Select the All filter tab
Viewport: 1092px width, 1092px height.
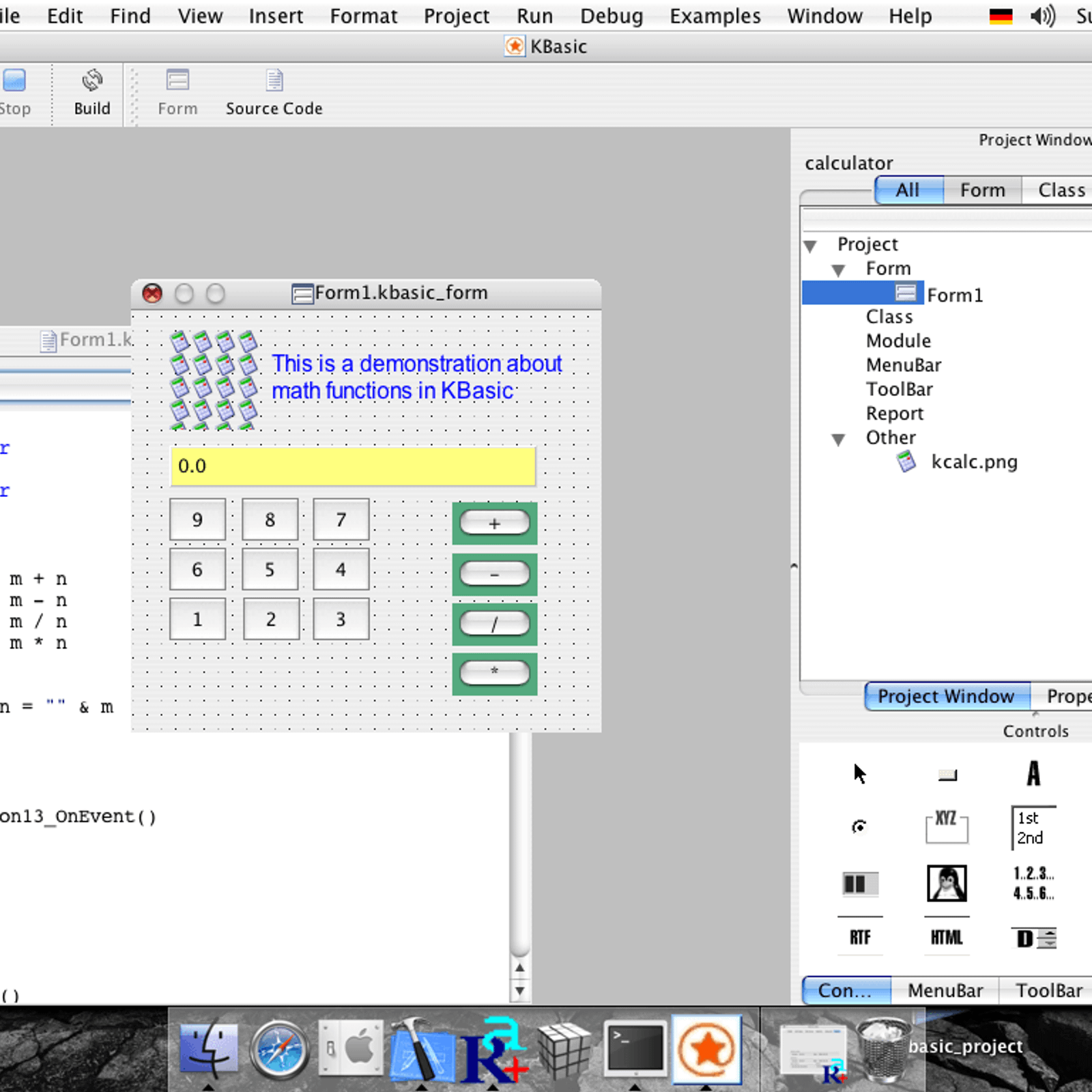tap(909, 190)
